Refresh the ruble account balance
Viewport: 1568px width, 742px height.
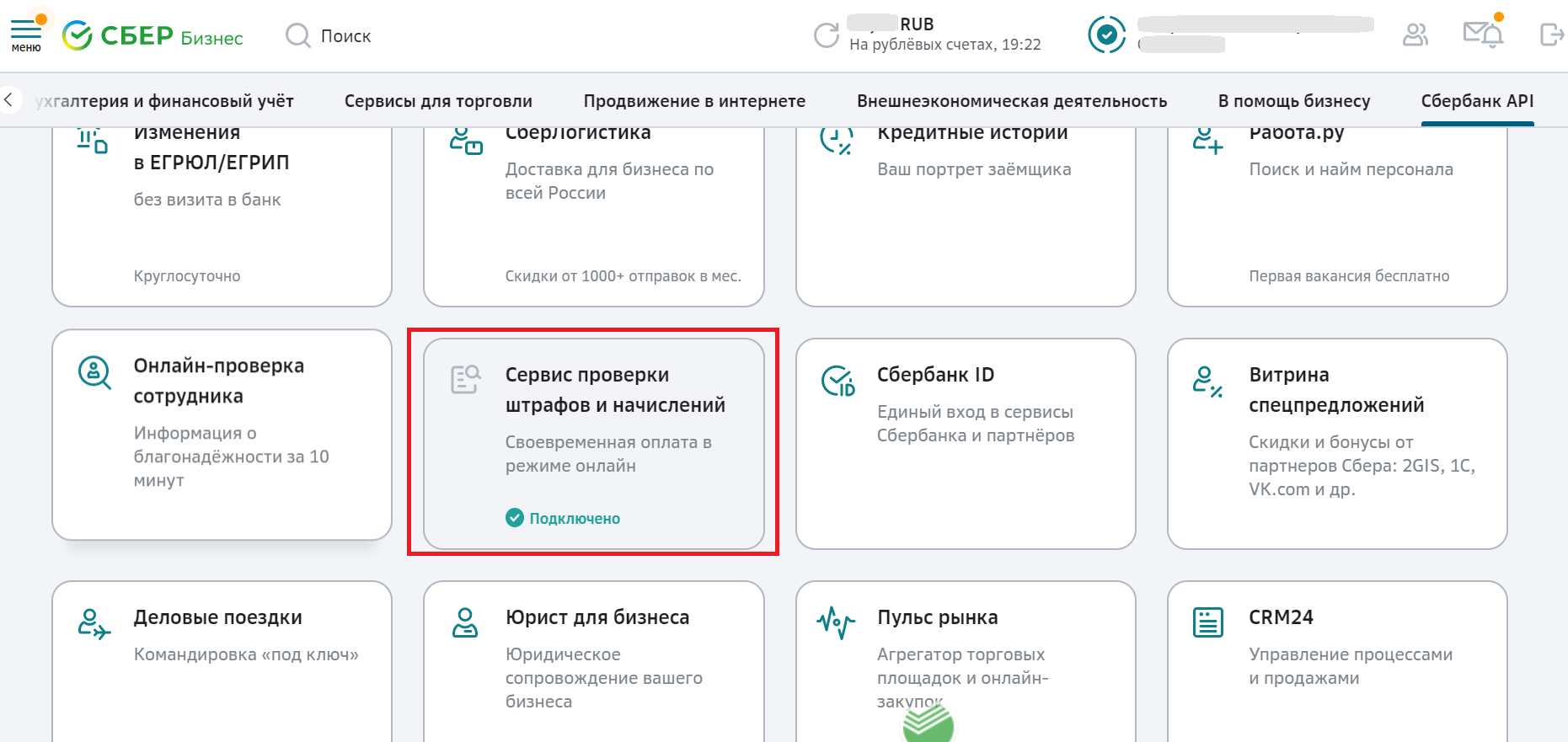coord(826,35)
